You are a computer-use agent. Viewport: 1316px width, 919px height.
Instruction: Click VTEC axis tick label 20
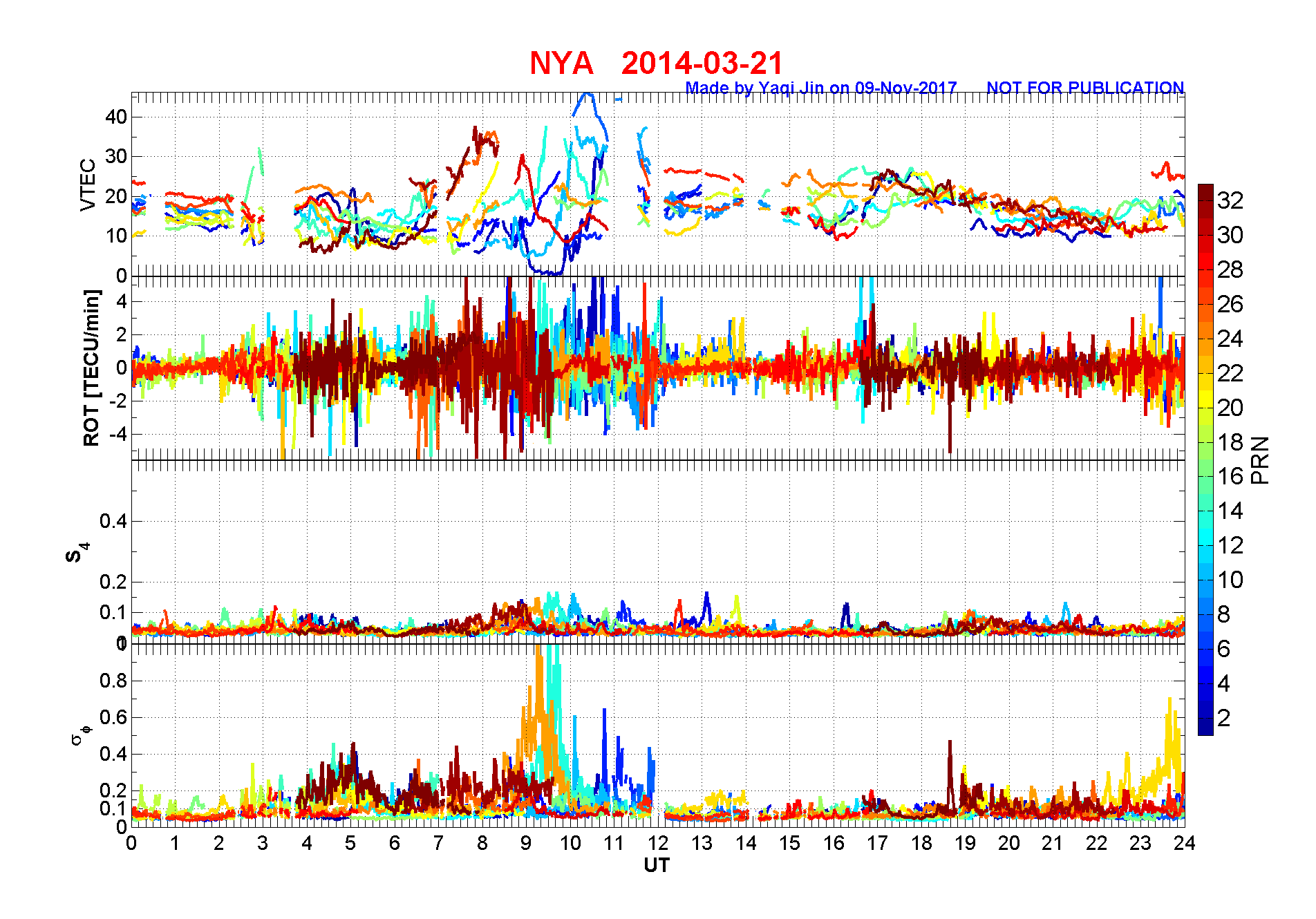pyautogui.click(x=116, y=196)
